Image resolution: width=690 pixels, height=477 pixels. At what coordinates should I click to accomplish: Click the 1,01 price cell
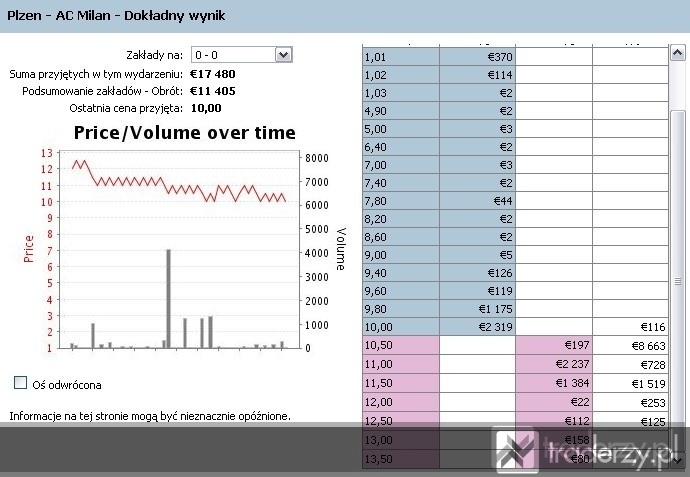pos(401,57)
